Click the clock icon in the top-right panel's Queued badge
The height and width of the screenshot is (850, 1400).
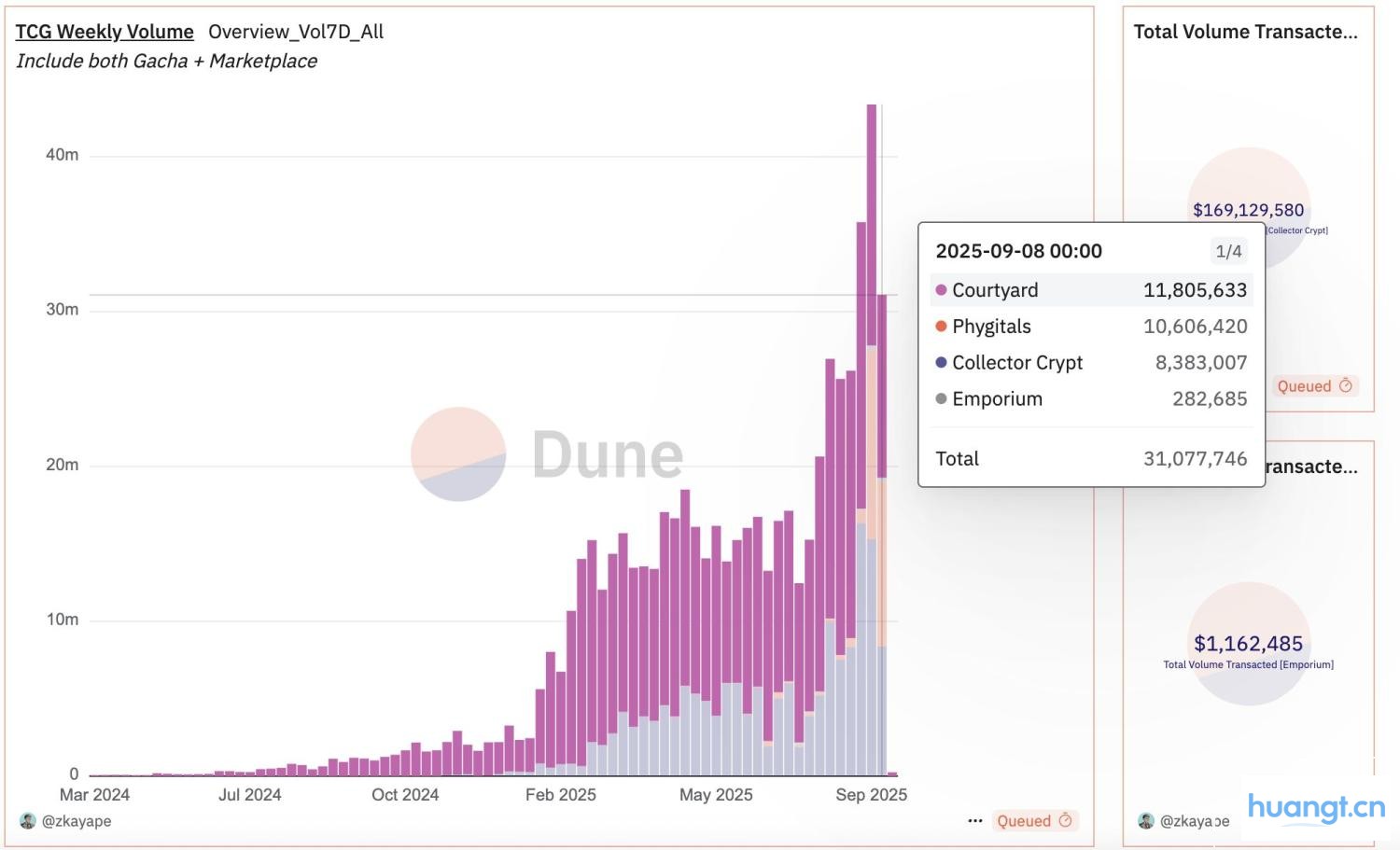(x=1346, y=385)
